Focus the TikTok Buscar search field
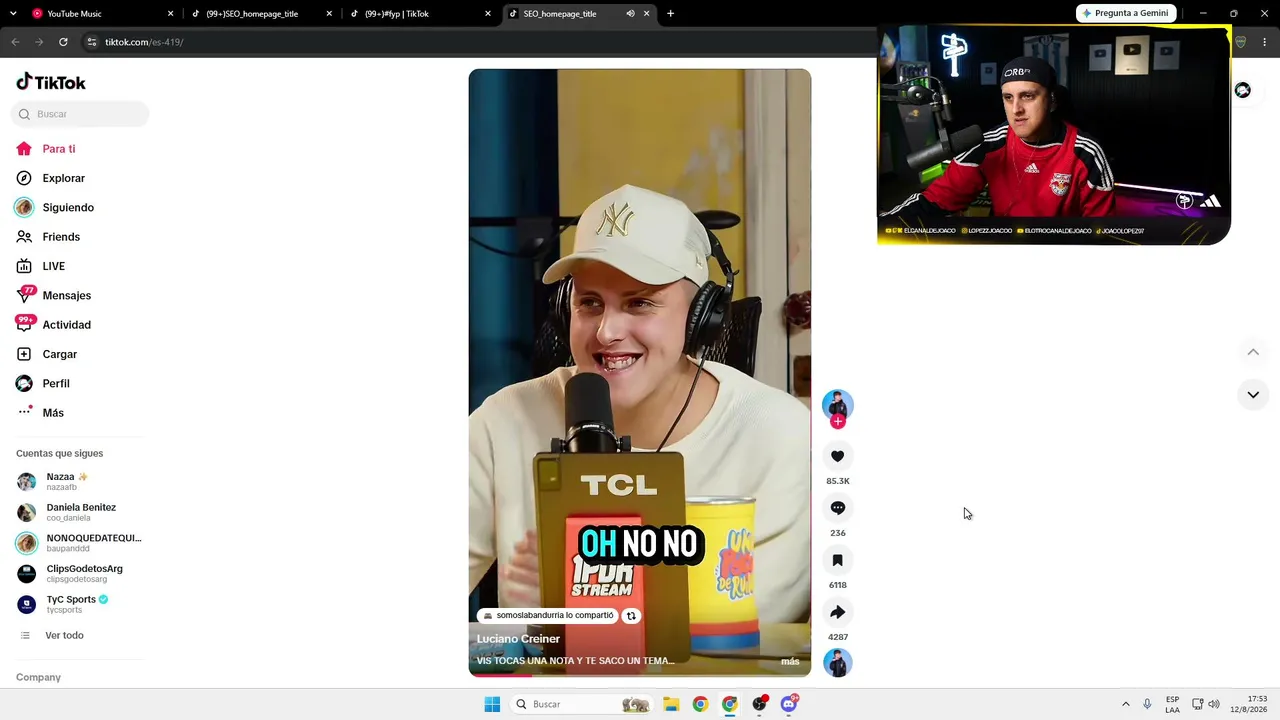 click(80, 114)
